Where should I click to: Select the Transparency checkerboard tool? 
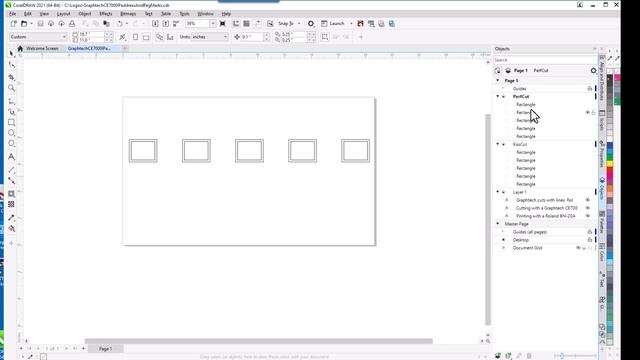[11, 204]
